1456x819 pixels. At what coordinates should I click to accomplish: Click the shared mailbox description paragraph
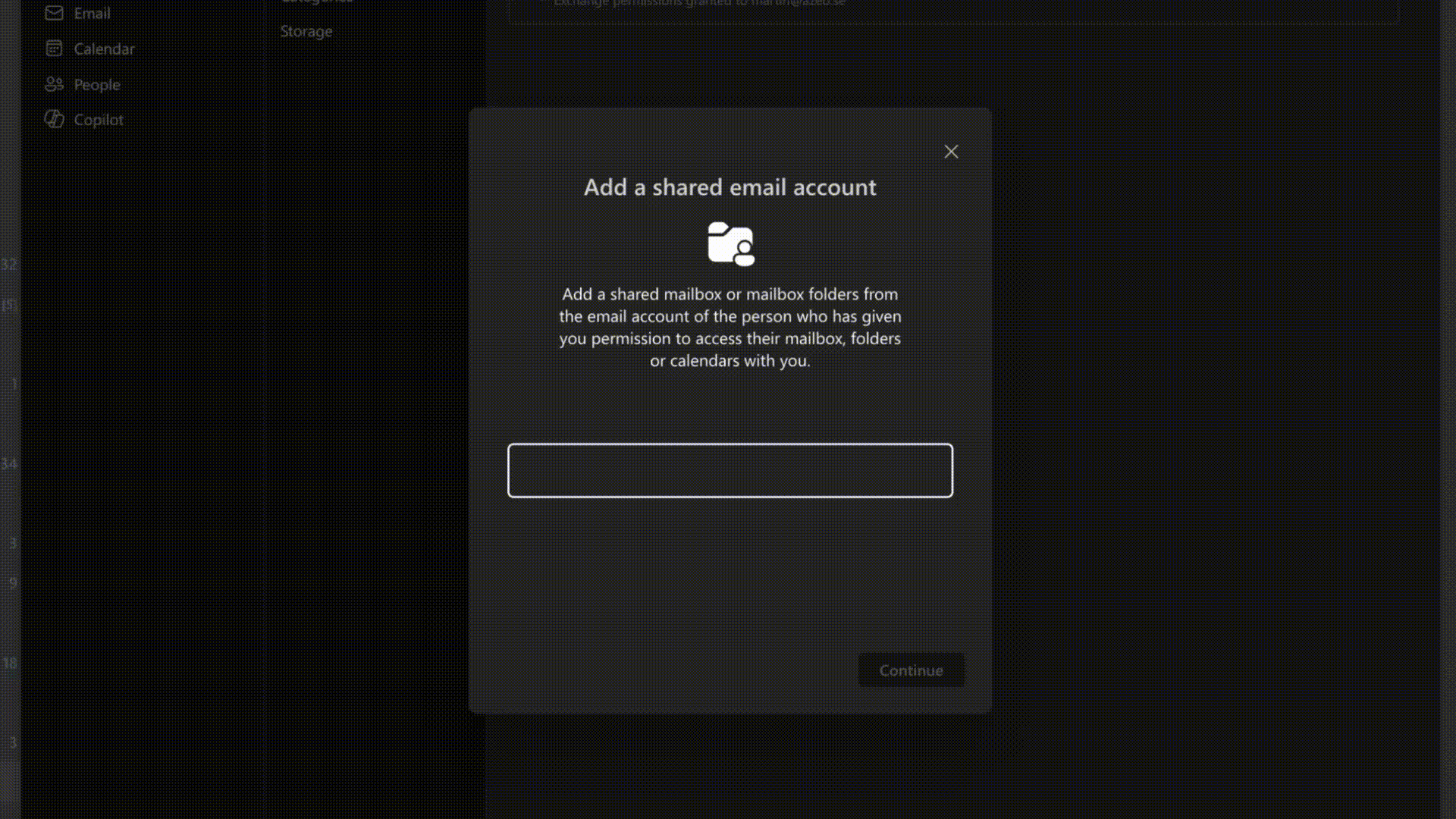point(730,328)
